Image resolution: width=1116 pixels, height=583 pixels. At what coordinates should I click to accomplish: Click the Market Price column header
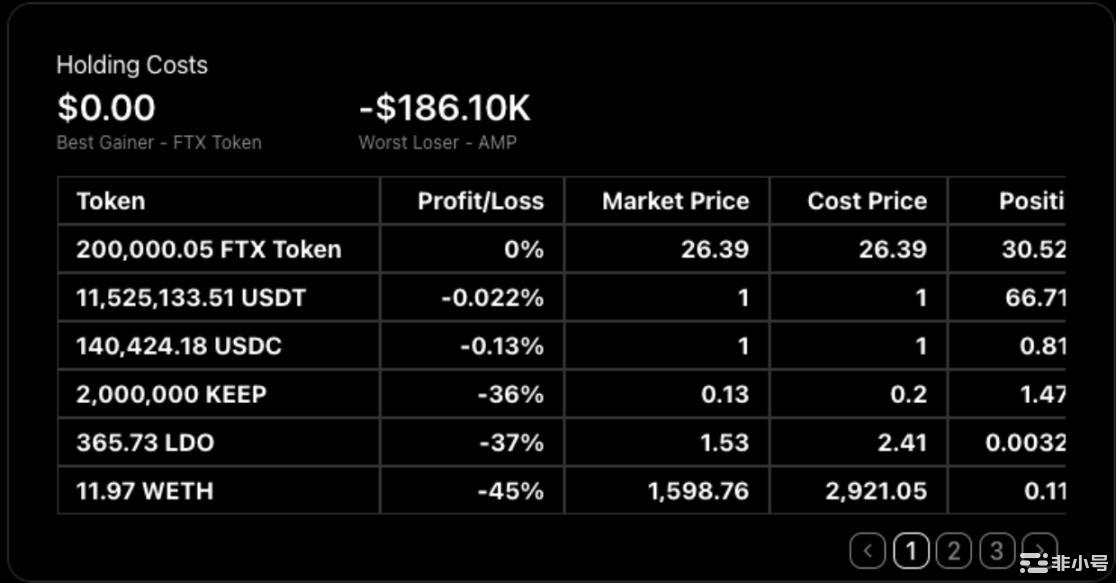point(675,201)
